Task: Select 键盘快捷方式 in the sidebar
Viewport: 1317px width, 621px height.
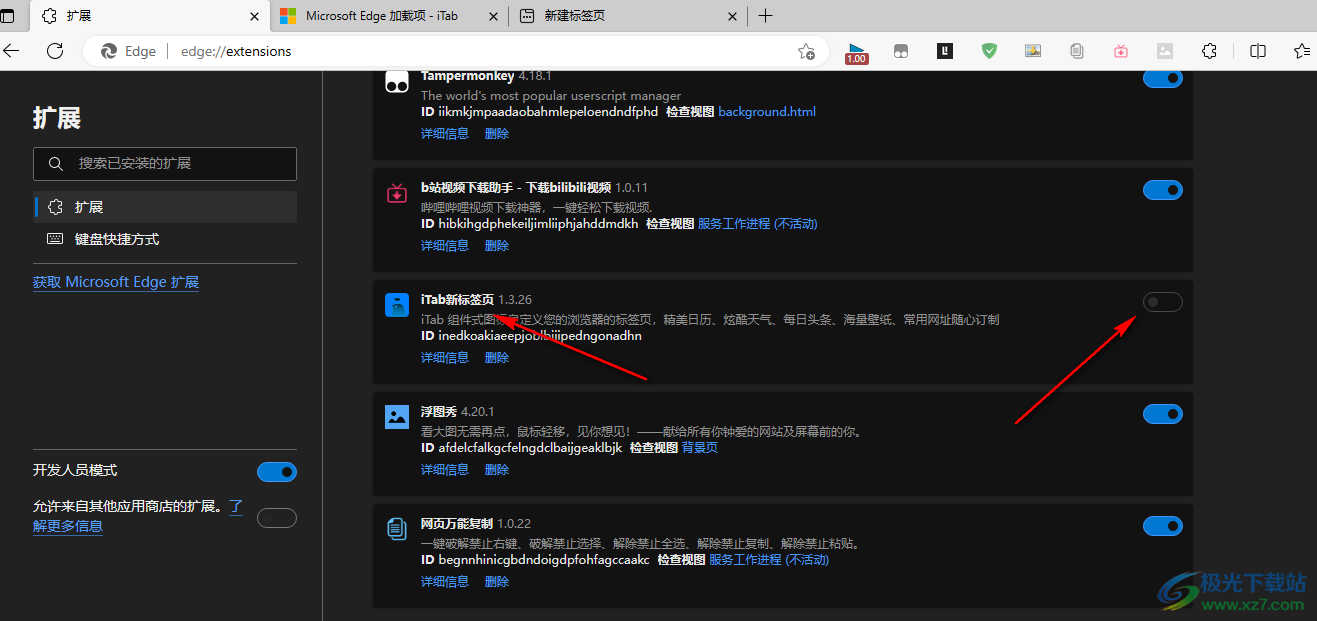Action: (x=165, y=239)
